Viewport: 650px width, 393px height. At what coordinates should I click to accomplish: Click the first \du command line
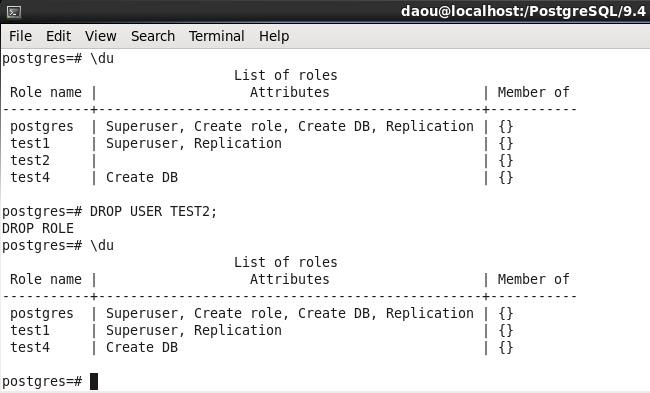coord(58,58)
